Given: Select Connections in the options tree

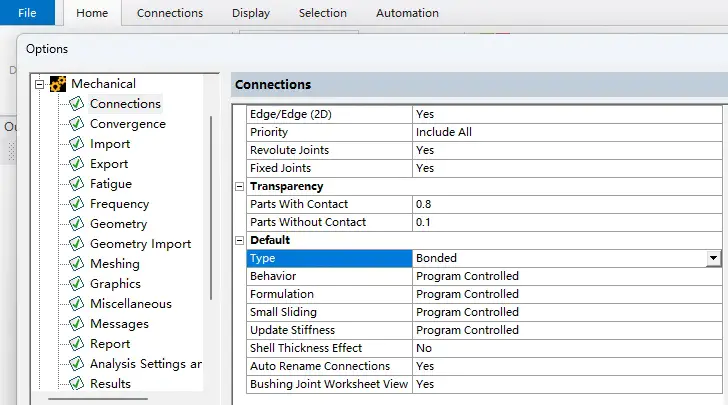Looking at the screenshot, I should click(125, 104).
